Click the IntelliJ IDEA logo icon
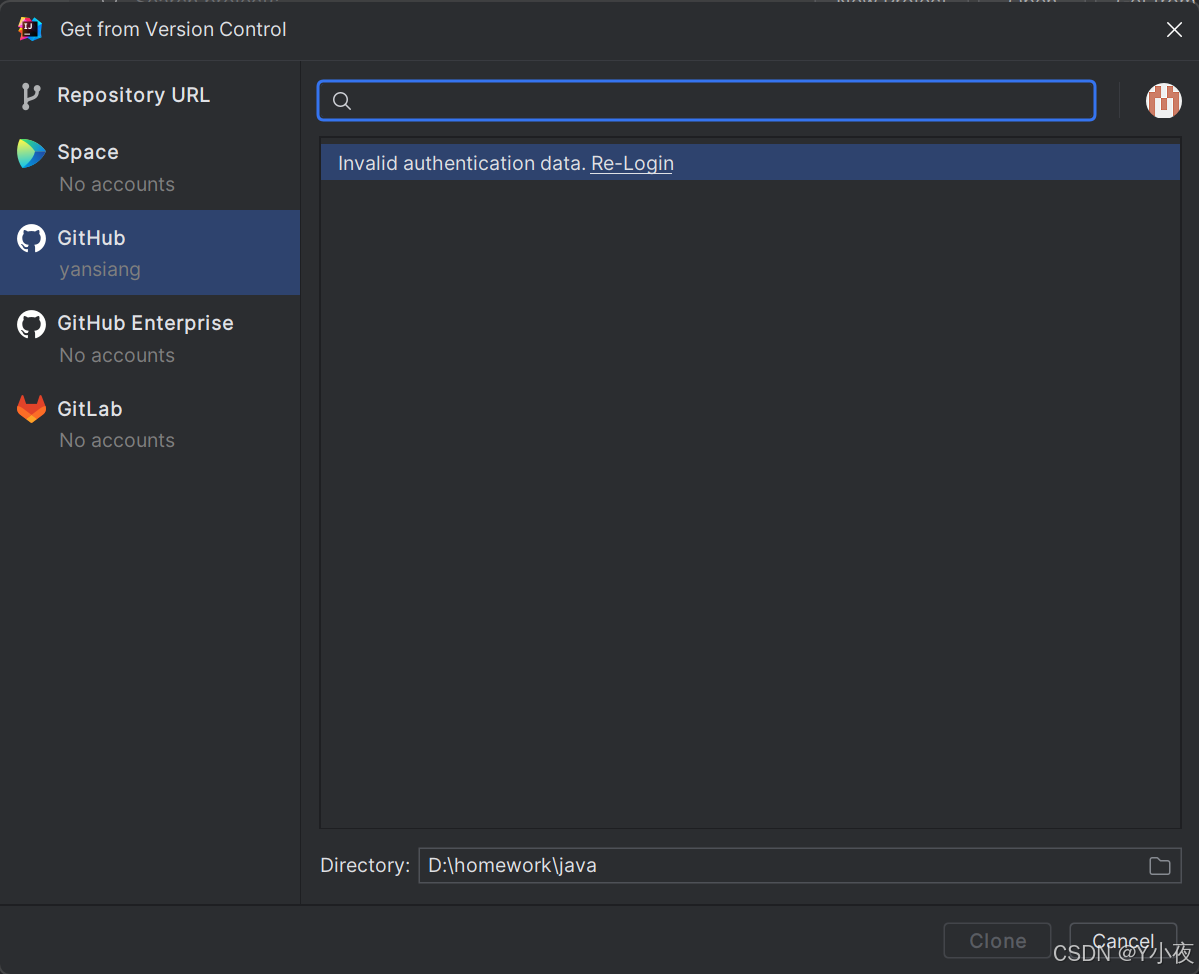The height and width of the screenshot is (974, 1199). click(x=30, y=29)
